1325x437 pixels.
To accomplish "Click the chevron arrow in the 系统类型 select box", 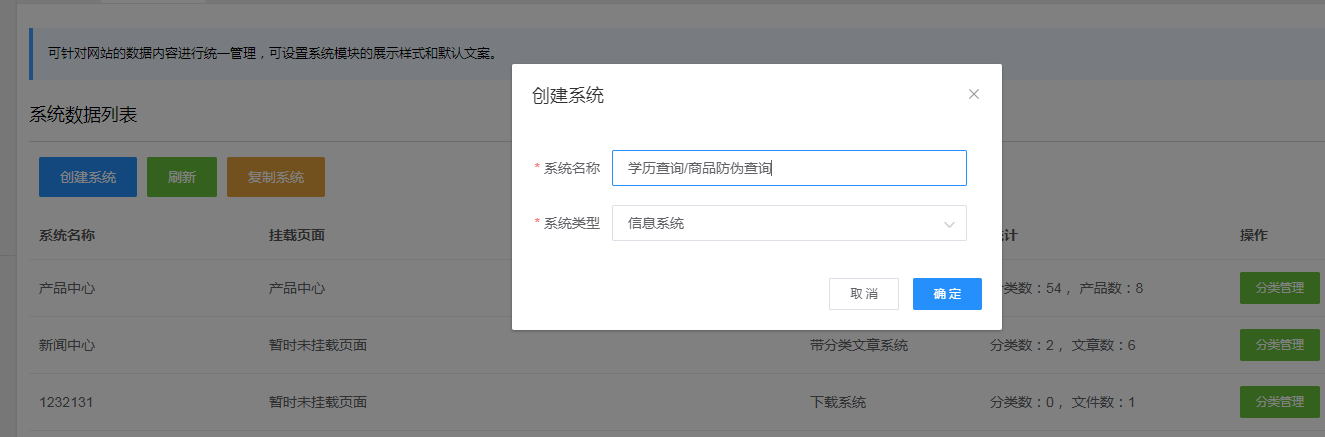I will coord(949,224).
